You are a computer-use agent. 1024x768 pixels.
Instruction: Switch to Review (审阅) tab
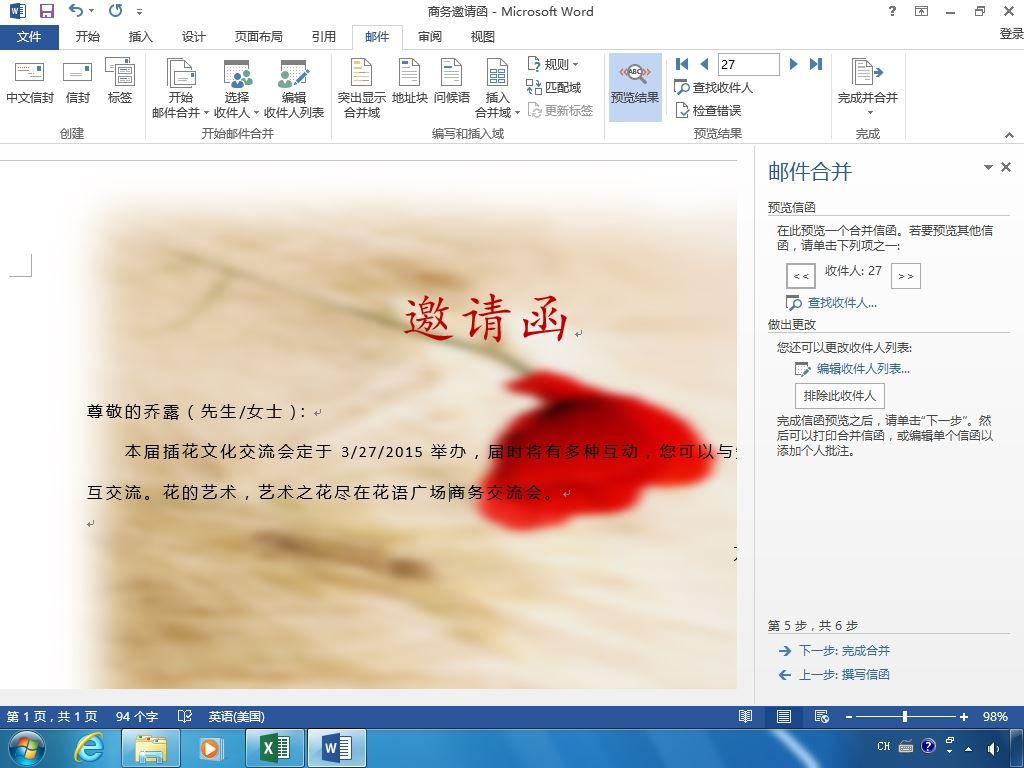coord(430,37)
